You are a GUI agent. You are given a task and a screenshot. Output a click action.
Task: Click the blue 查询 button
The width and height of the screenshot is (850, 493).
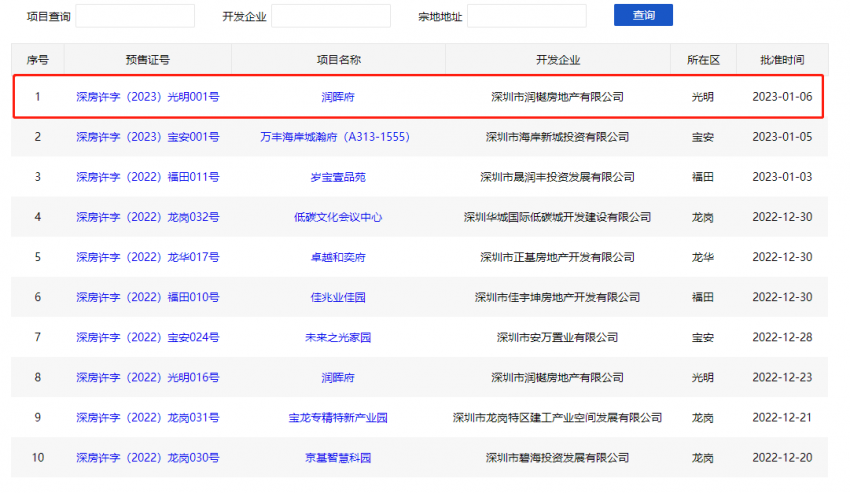[x=643, y=15]
